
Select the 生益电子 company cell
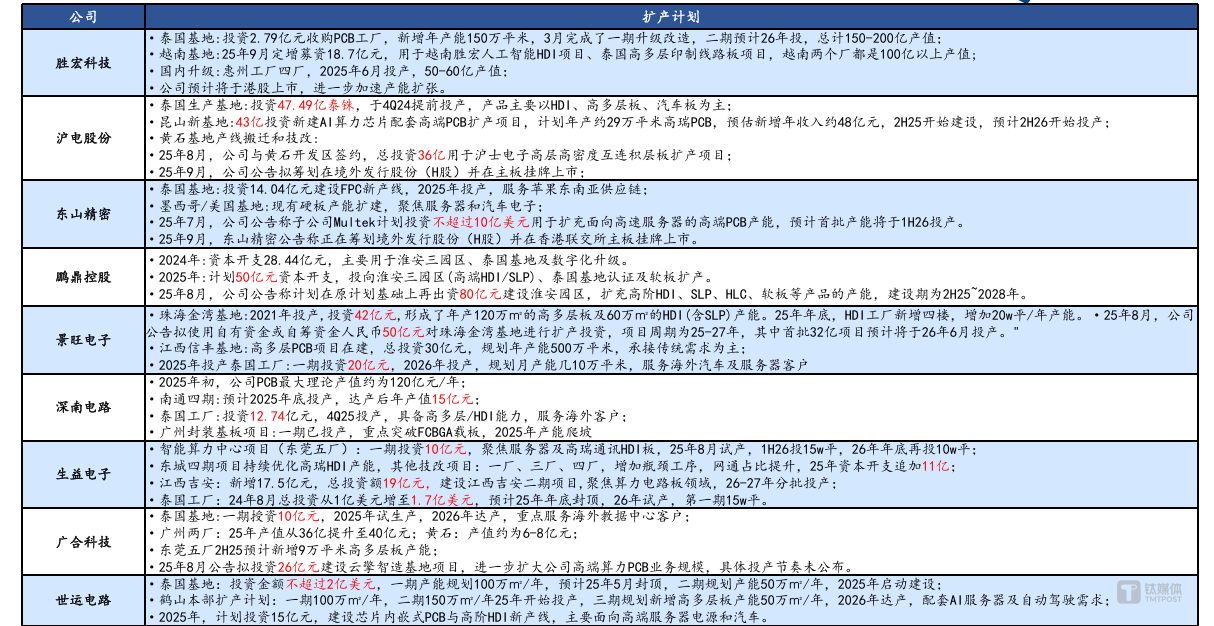82,474
